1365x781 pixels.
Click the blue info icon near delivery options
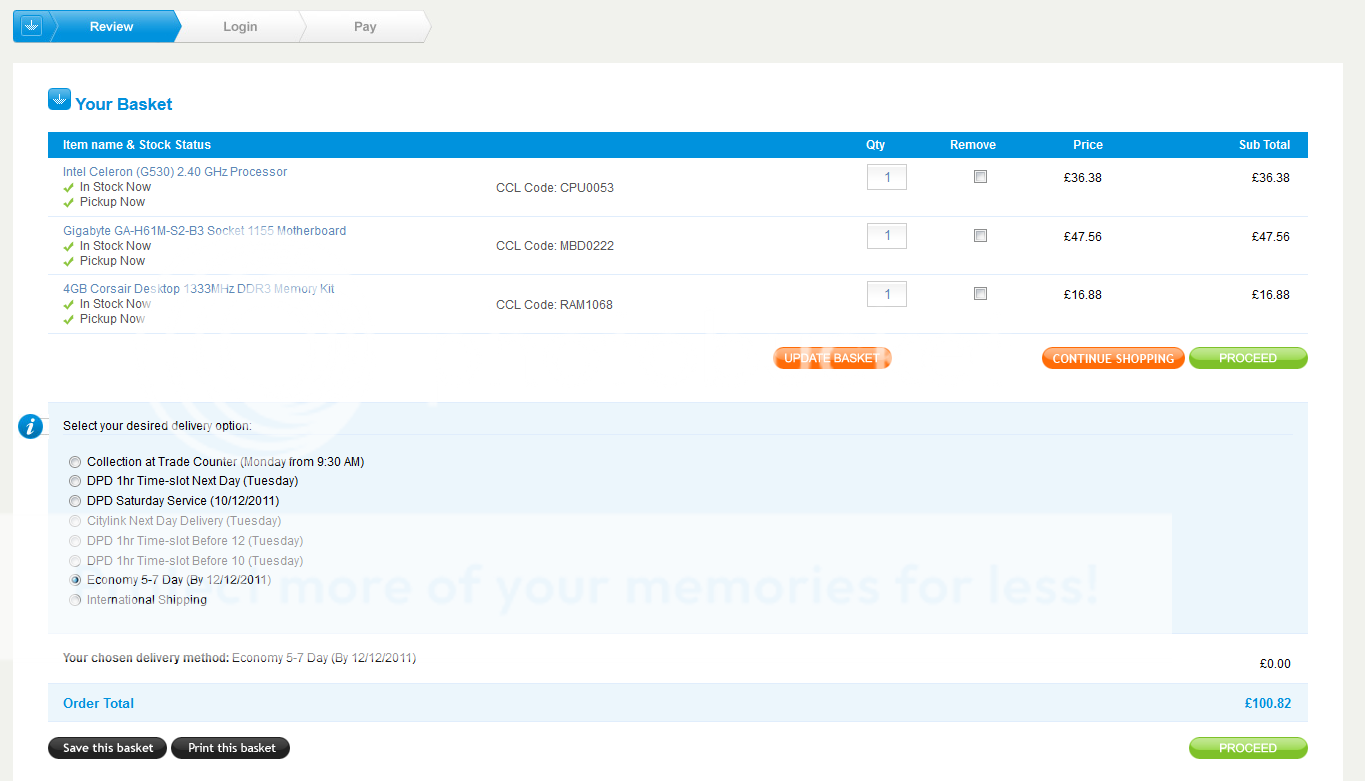[31, 426]
